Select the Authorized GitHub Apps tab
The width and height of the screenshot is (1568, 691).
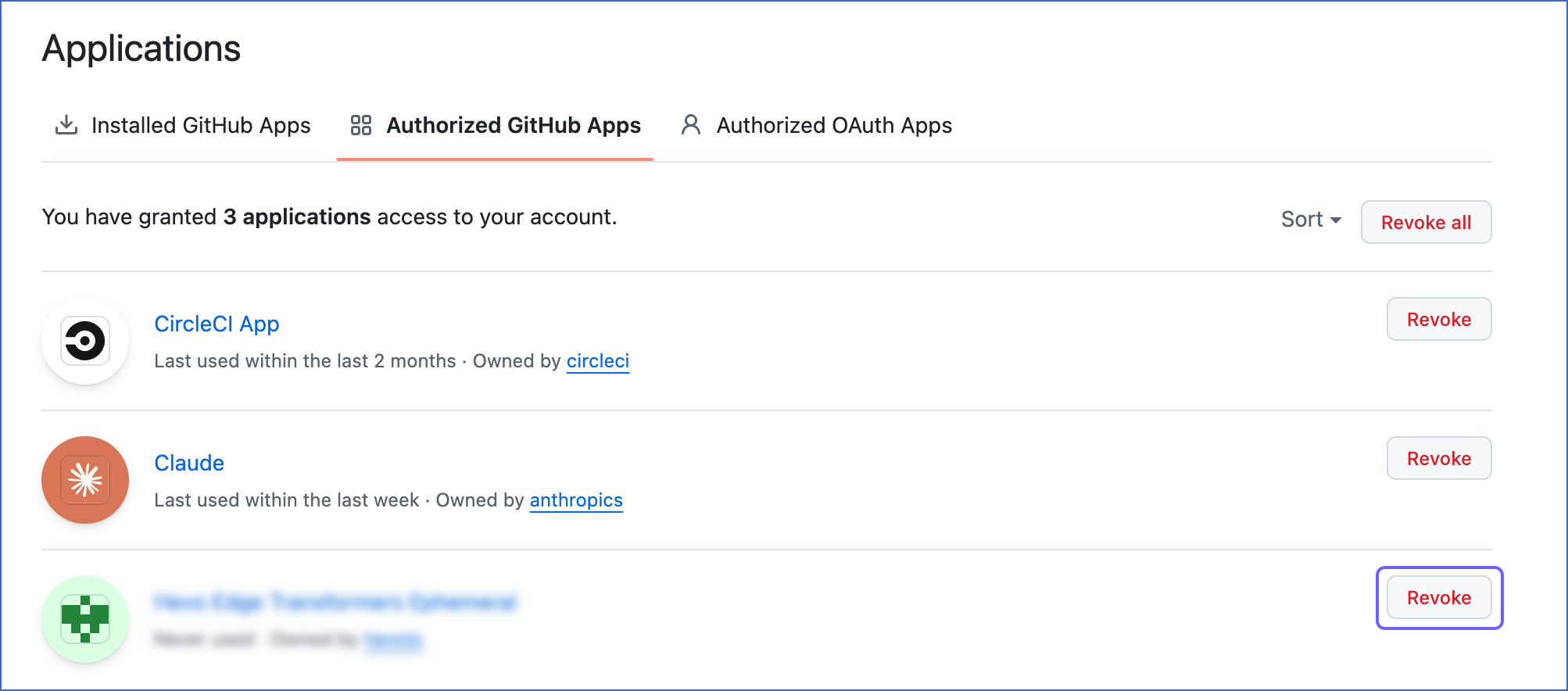pyautogui.click(x=495, y=125)
